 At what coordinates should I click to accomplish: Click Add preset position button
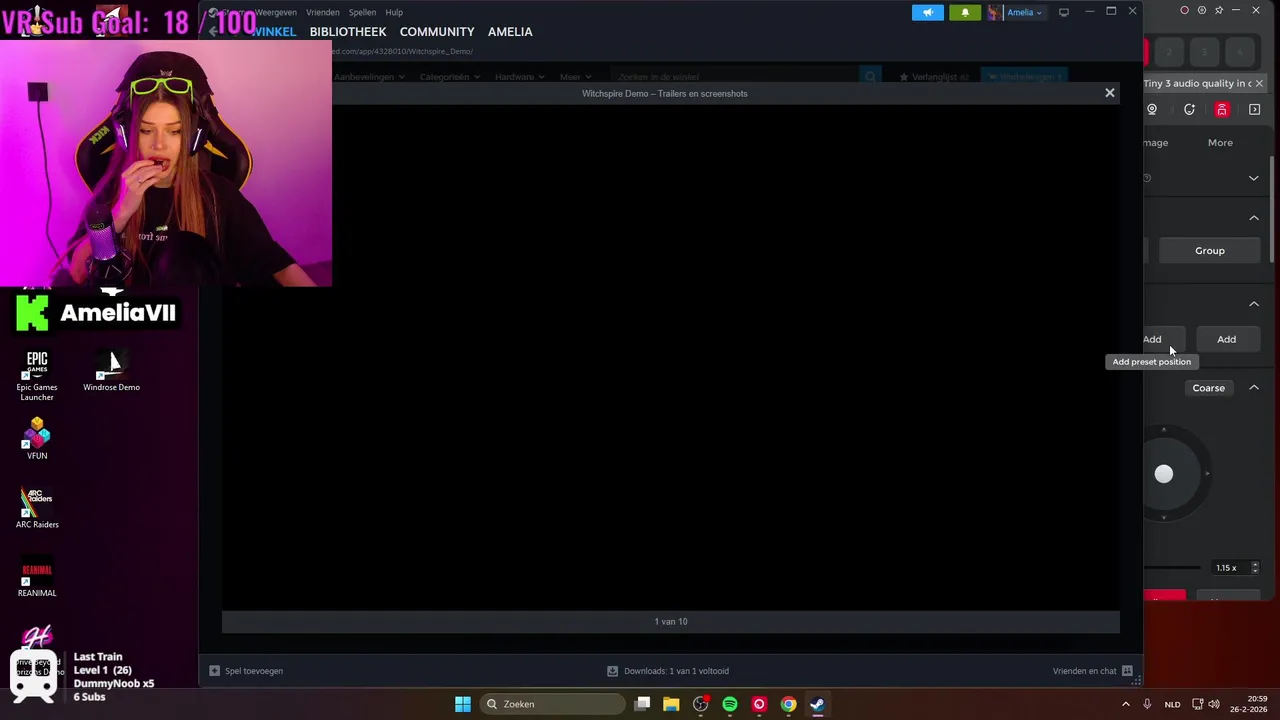pos(1163,339)
